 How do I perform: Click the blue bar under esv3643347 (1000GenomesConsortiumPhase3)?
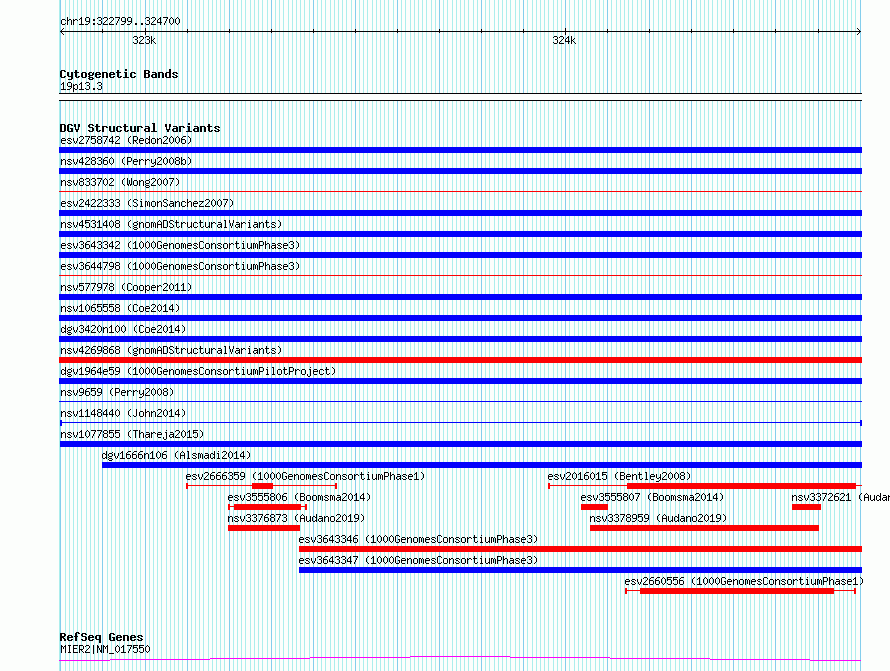(580, 570)
